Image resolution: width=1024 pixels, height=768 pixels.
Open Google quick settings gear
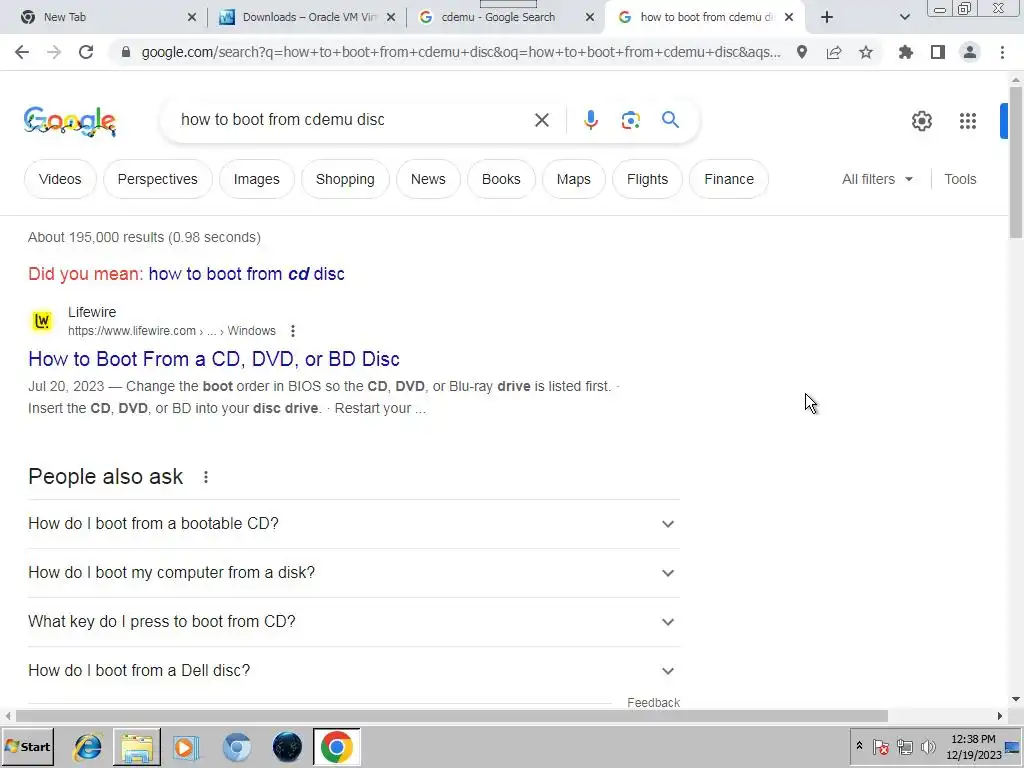921,121
